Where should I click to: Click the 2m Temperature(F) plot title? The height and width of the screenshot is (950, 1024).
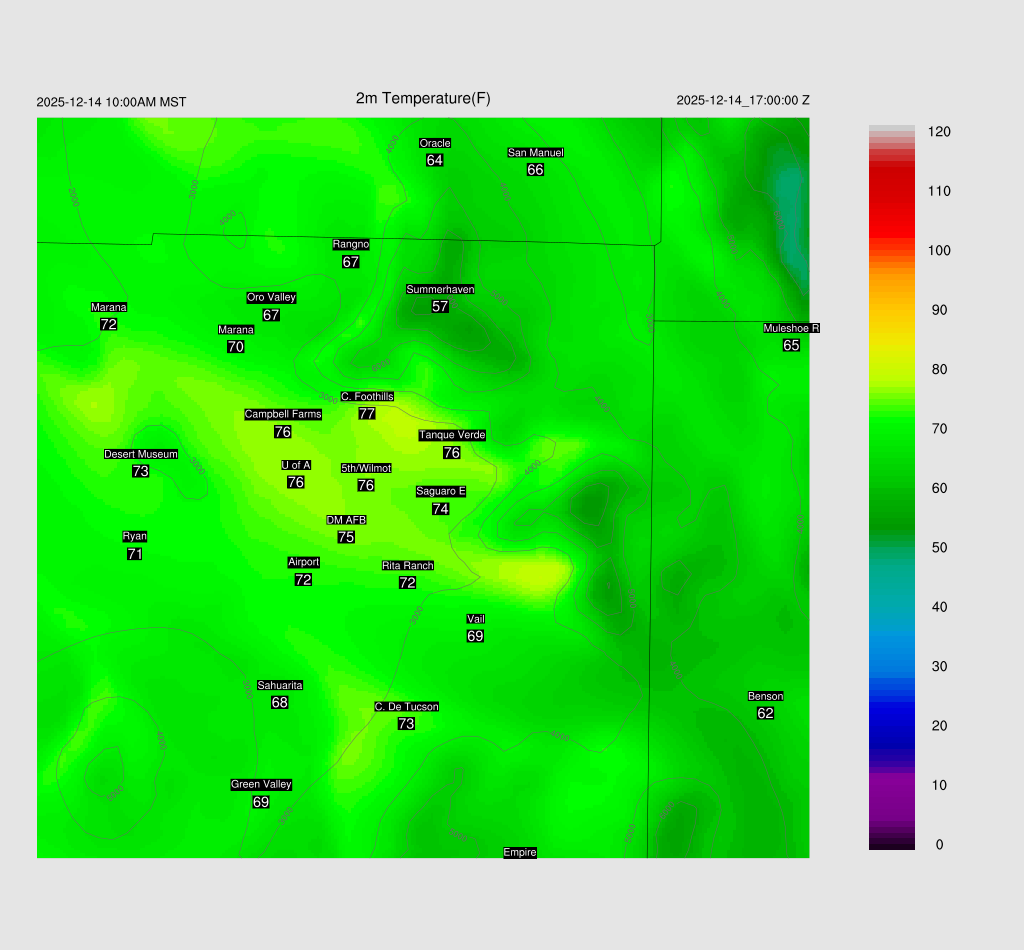[423, 98]
